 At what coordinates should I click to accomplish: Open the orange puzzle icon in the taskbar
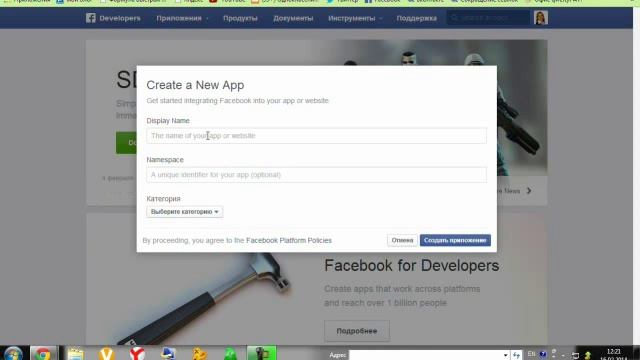tap(199, 353)
